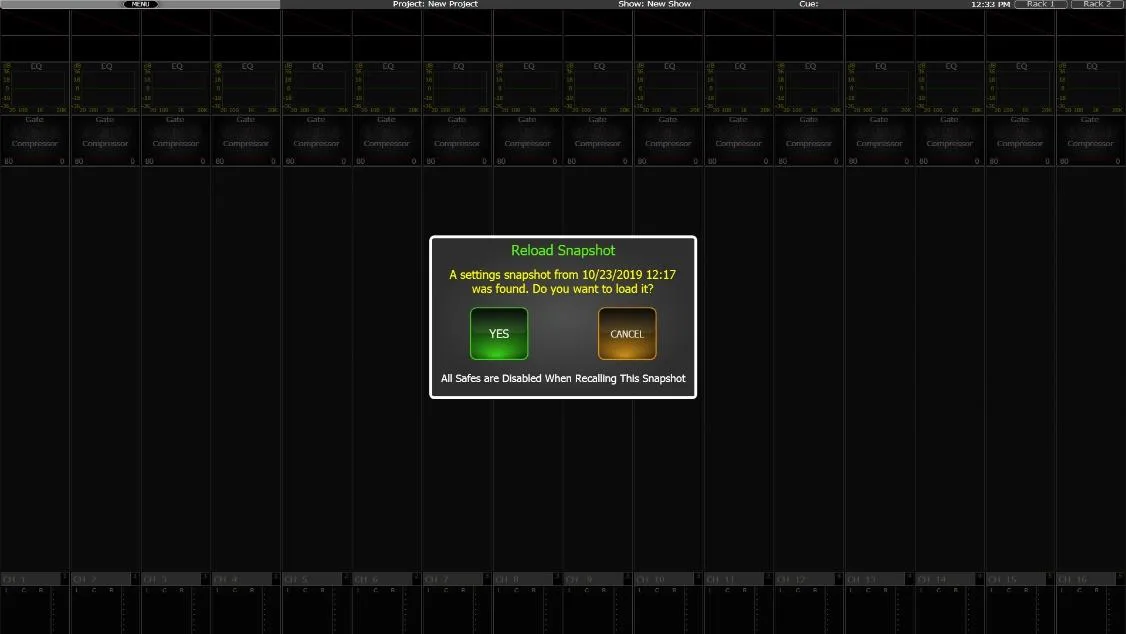This screenshot has width=1126, height=634.
Task: Select the CH 14 channel name label
Action: [945, 579]
